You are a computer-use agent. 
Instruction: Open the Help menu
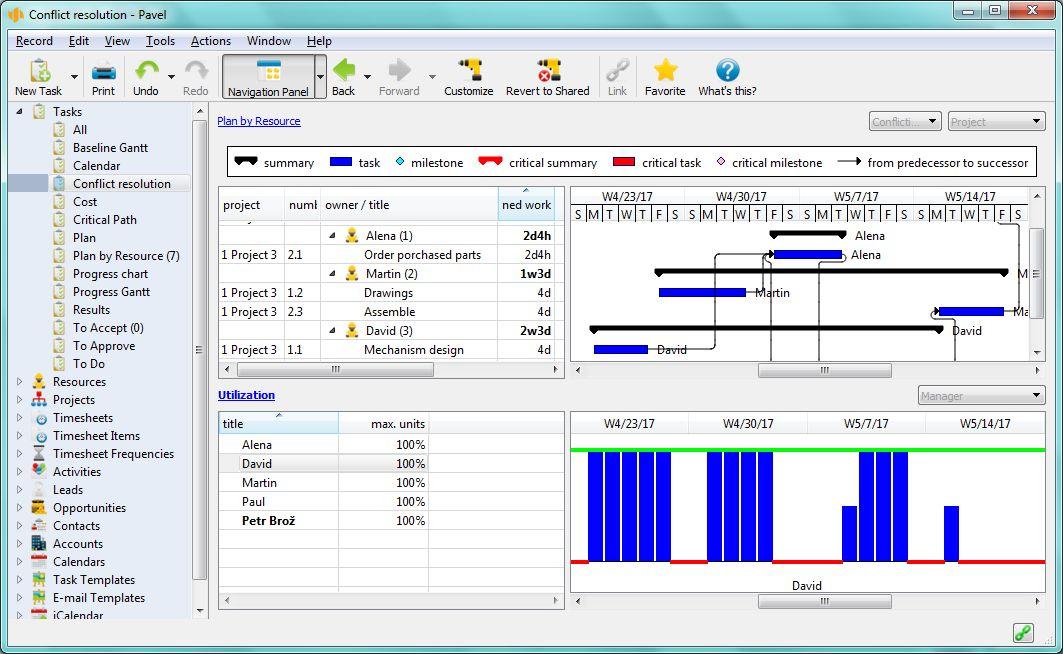click(x=319, y=41)
